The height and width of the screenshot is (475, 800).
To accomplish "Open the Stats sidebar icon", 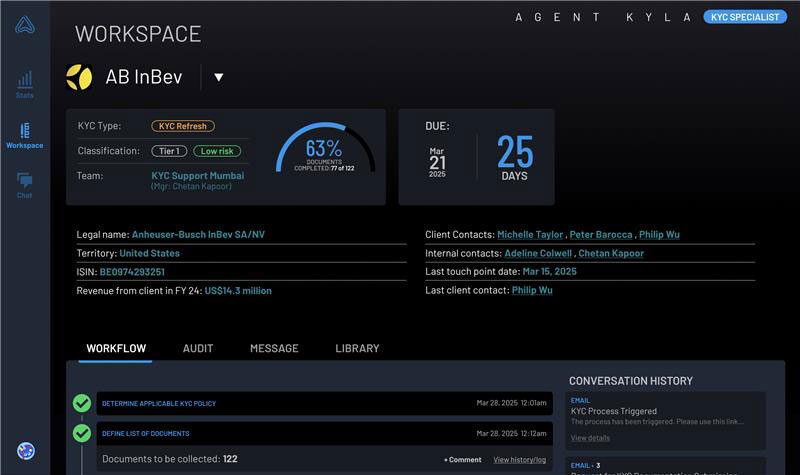I will point(25,82).
